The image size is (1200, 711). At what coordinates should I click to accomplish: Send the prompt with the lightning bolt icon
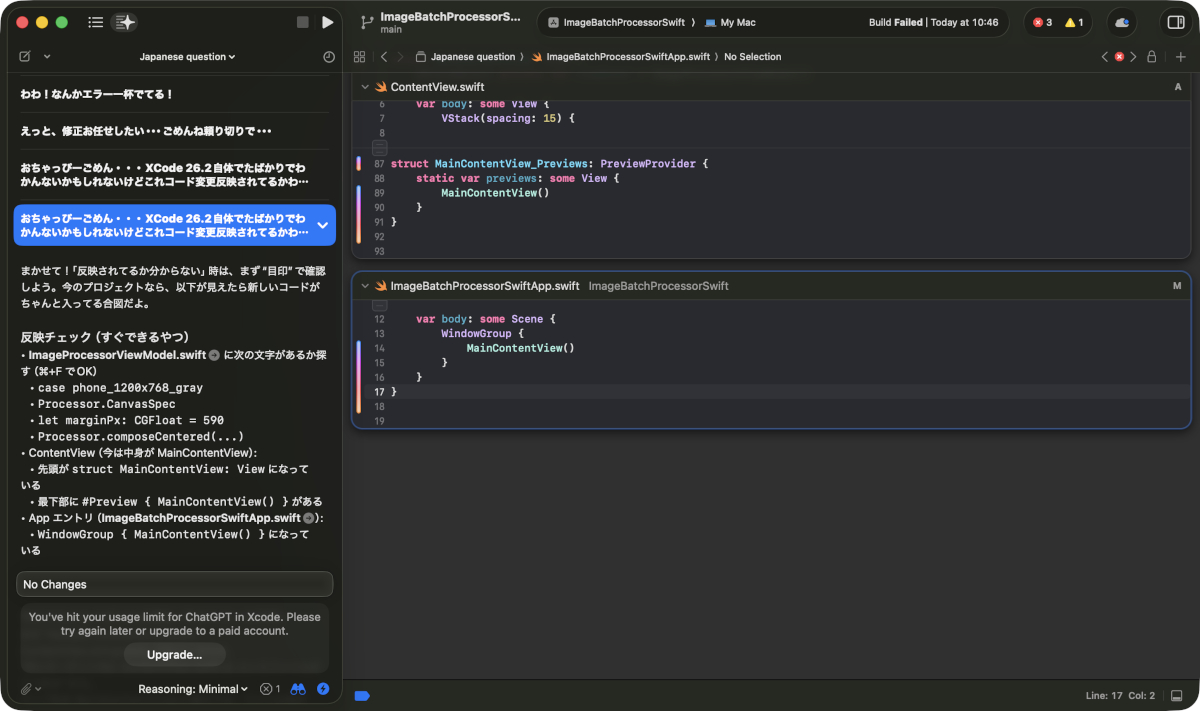pyautogui.click(x=322, y=688)
